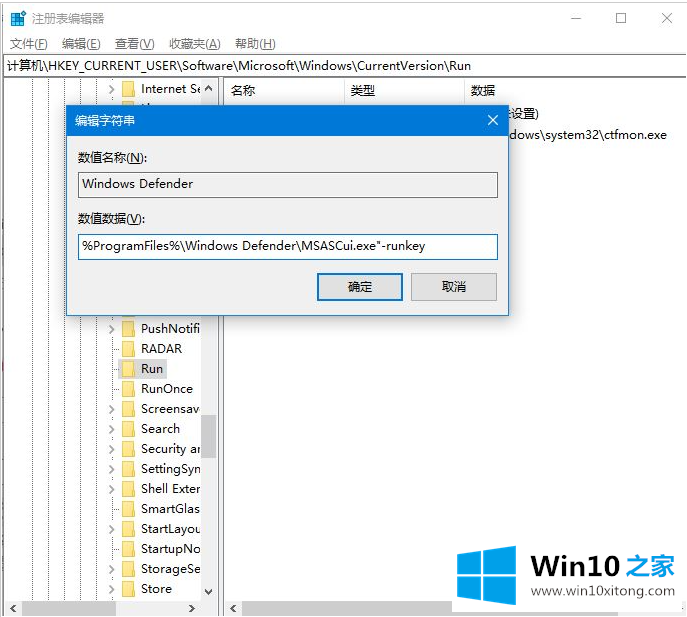Screen dimensions: 687x617
Task: Select the SmartGlas... key in tree
Action: click(170, 509)
